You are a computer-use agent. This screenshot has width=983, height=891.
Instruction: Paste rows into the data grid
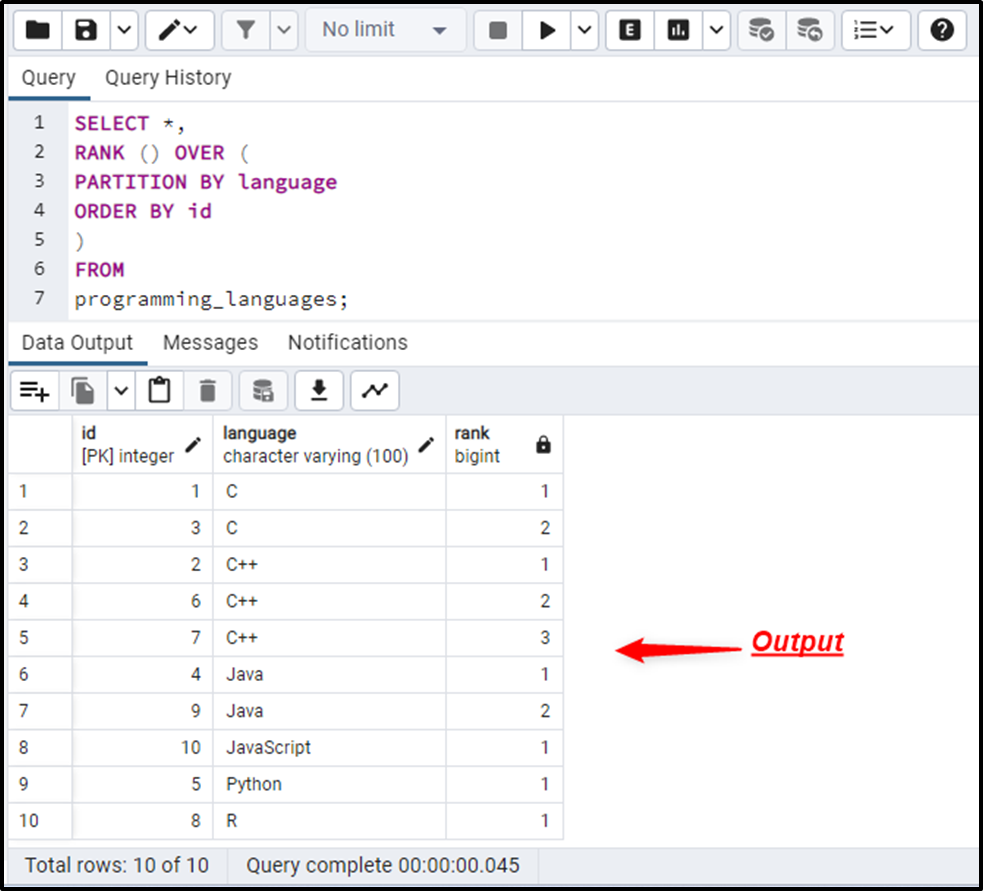pos(160,390)
